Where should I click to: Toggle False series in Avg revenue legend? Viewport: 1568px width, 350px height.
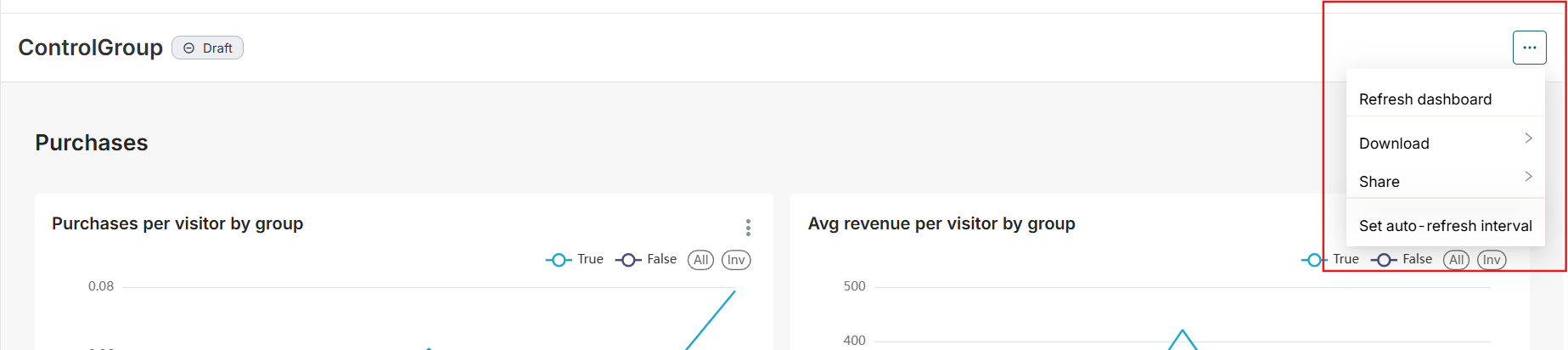[1402, 259]
